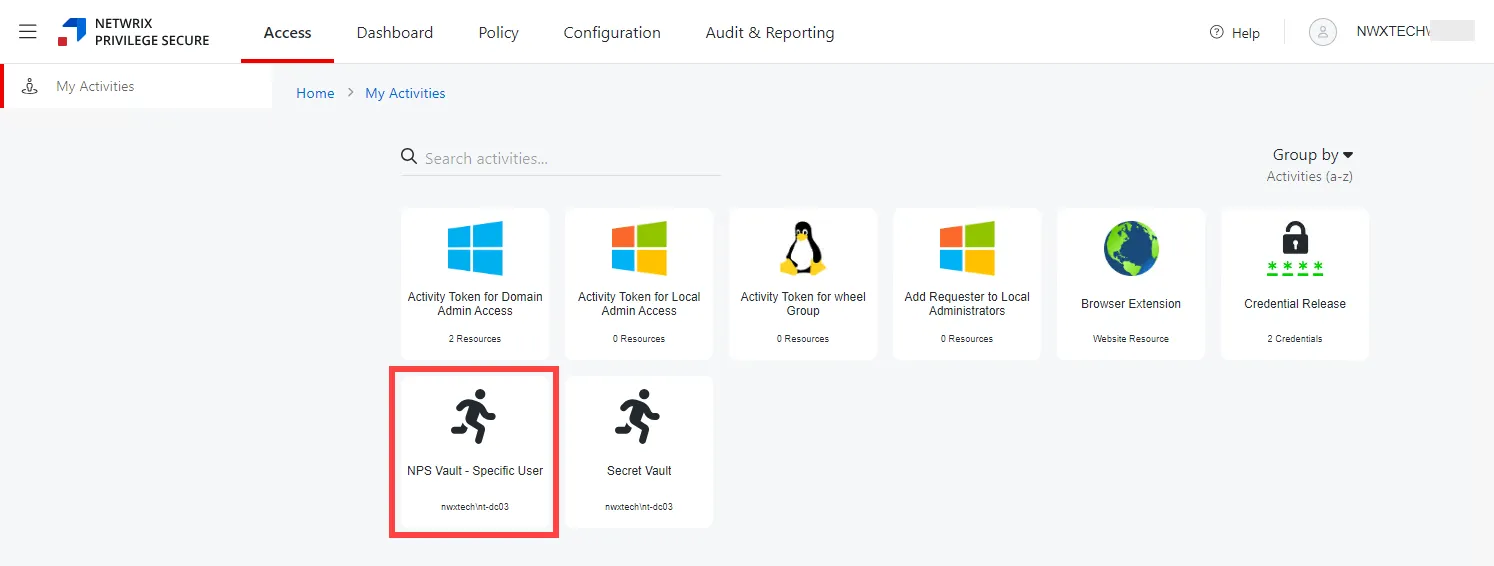Start the NPS Vault - Specific User activity
The image size is (1494, 566).
475,452
